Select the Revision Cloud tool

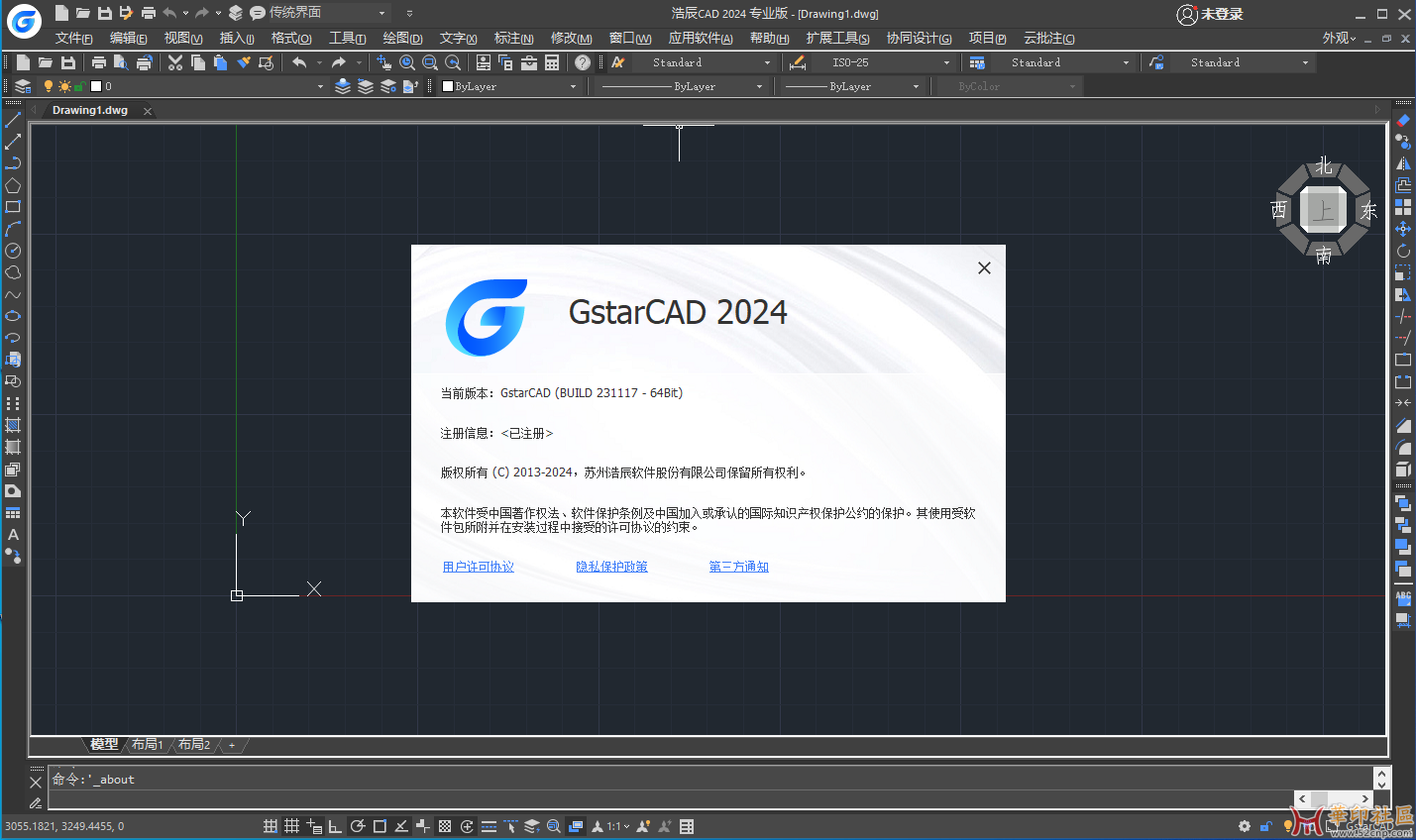tap(13, 272)
